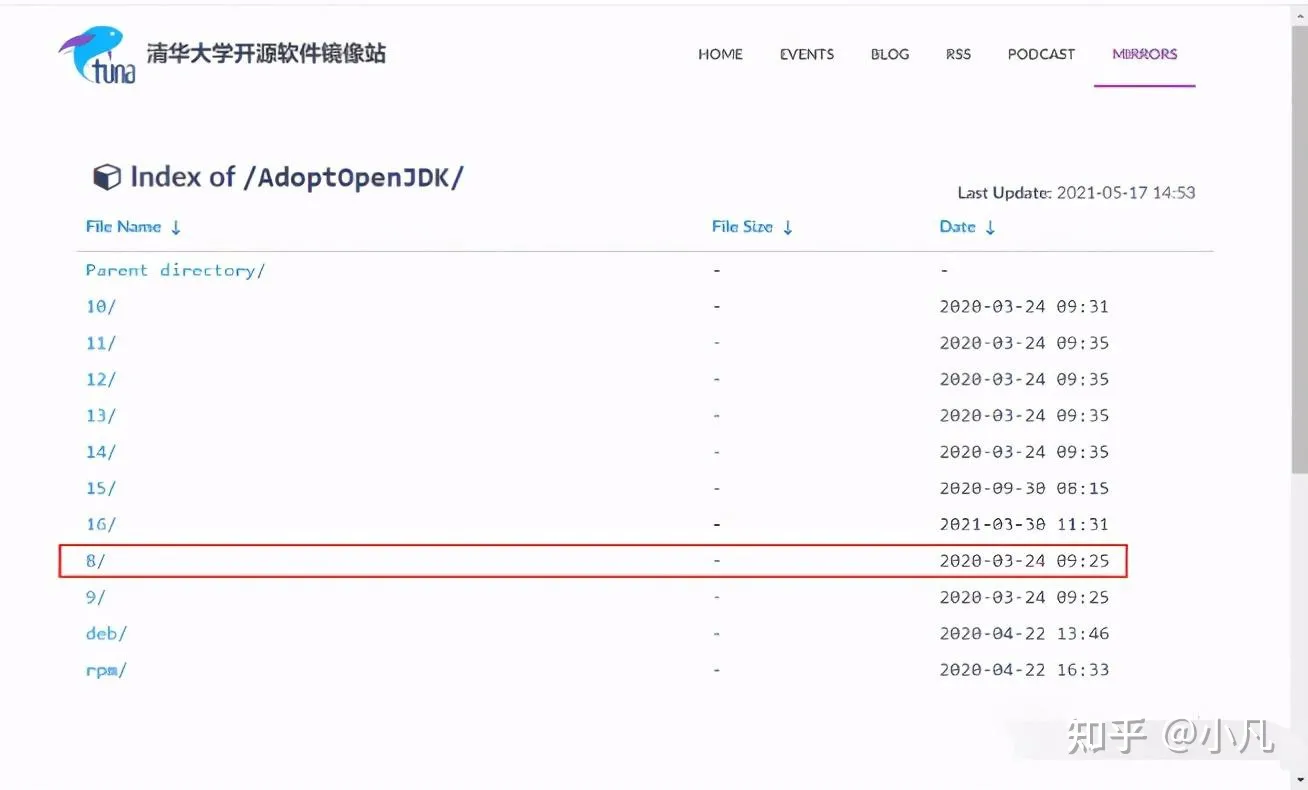Click the date 2020-04-22 16:33
The width and height of the screenshot is (1308, 790).
(1024, 670)
